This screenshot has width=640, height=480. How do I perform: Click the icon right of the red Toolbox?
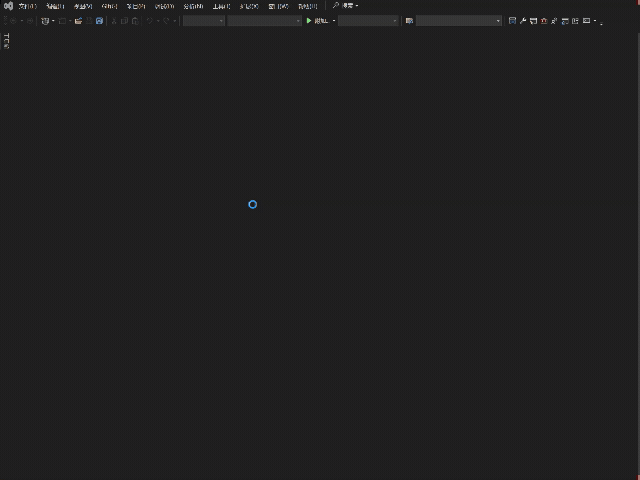[x=554, y=21]
